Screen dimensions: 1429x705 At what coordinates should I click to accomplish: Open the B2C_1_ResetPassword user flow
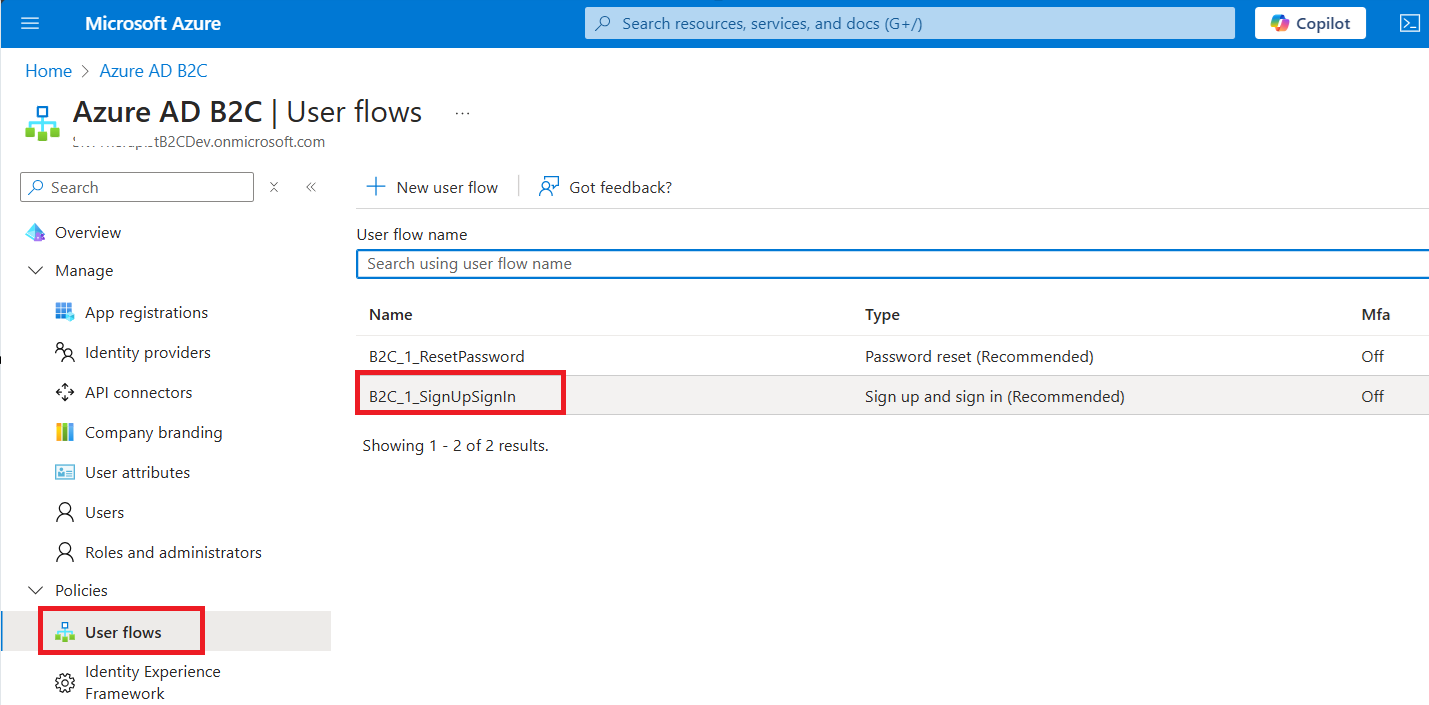point(446,356)
